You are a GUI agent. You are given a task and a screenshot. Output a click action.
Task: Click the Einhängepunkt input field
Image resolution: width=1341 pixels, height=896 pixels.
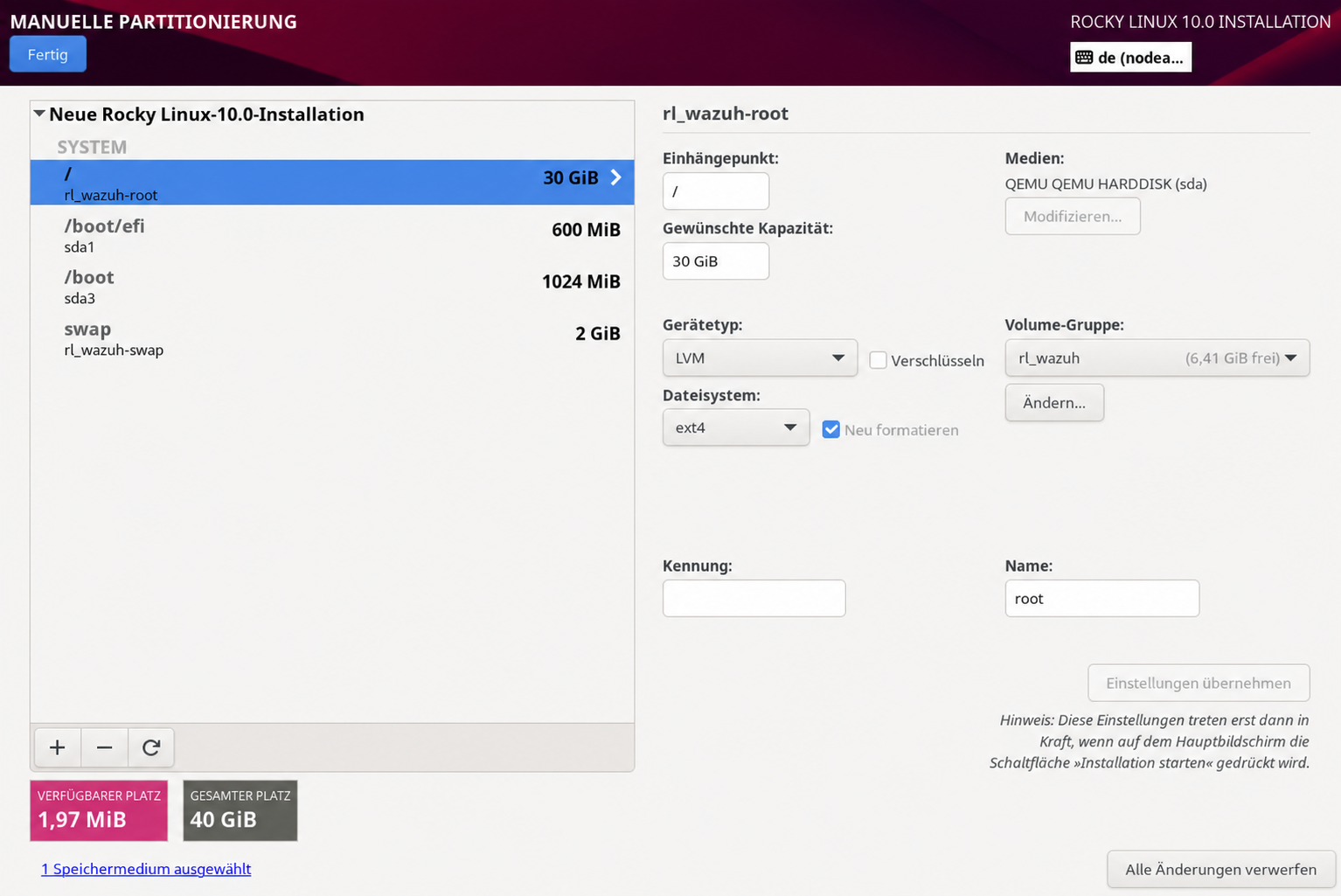(x=716, y=191)
